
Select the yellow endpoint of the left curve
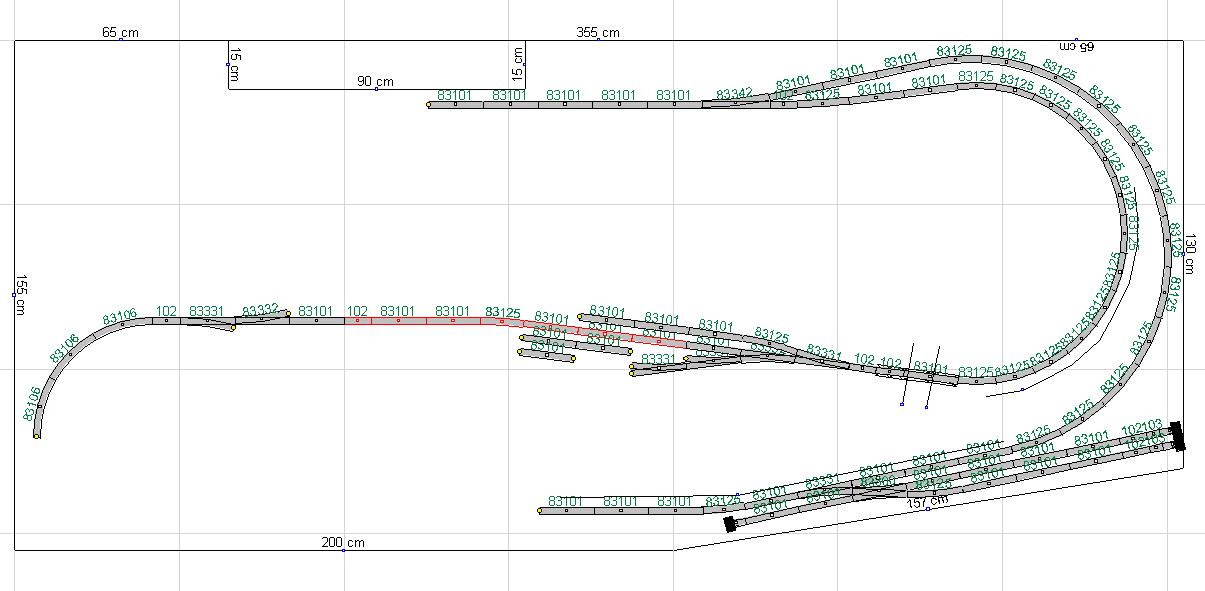click(x=37, y=435)
